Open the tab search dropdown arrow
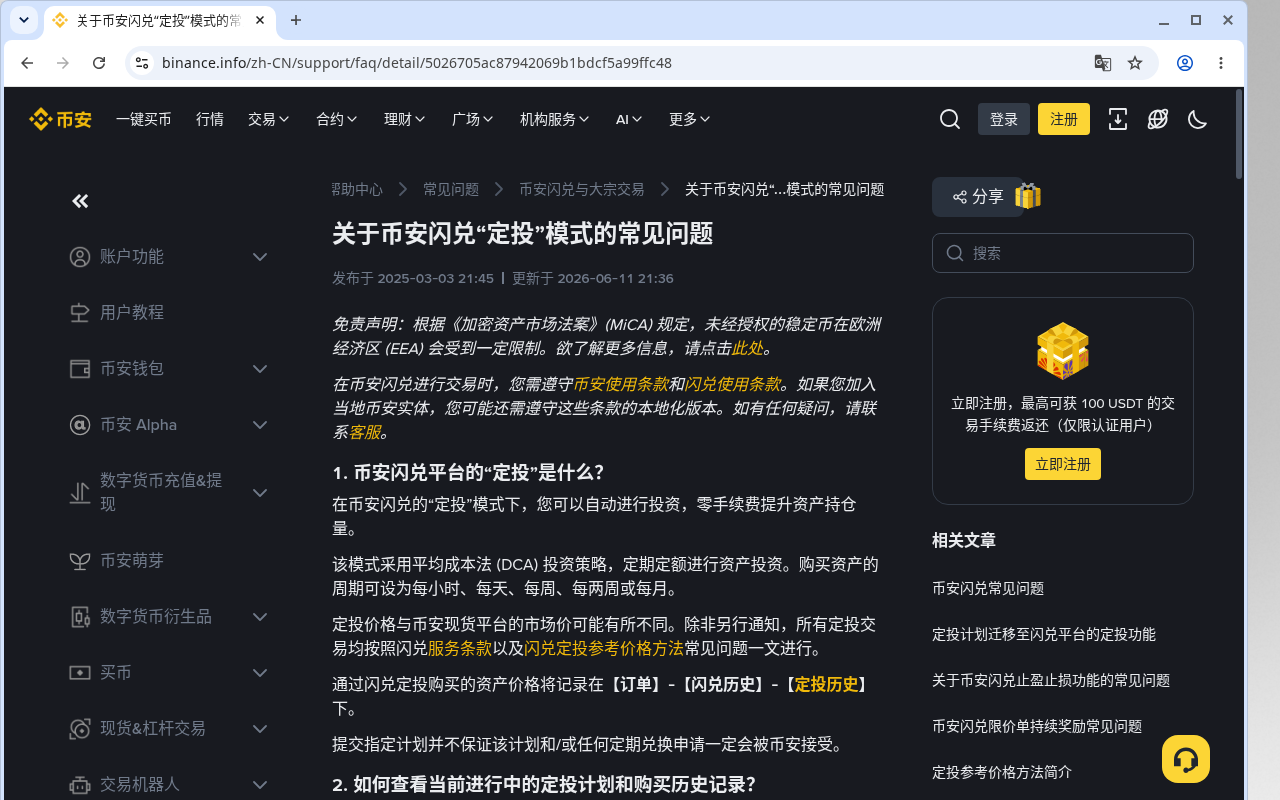Image resolution: width=1280 pixels, height=800 pixels. (24, 20)
